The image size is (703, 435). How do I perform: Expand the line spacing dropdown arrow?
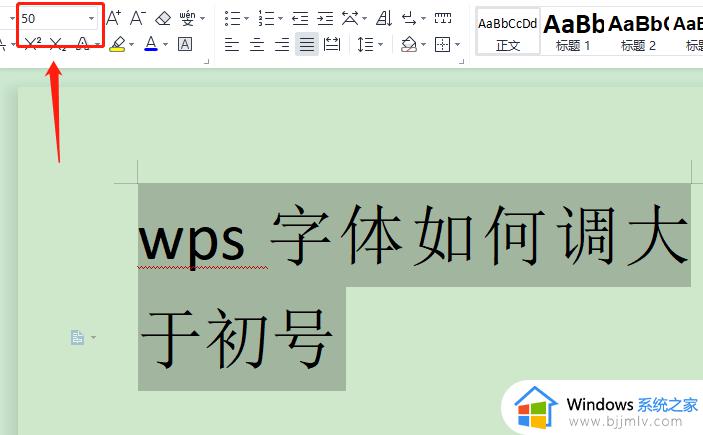pos(381,44)
